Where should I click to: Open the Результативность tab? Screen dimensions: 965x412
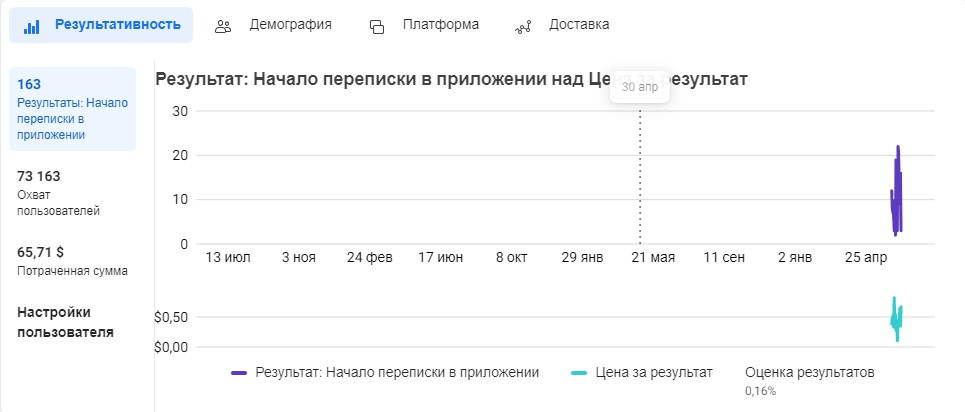(x=117, y=24)
